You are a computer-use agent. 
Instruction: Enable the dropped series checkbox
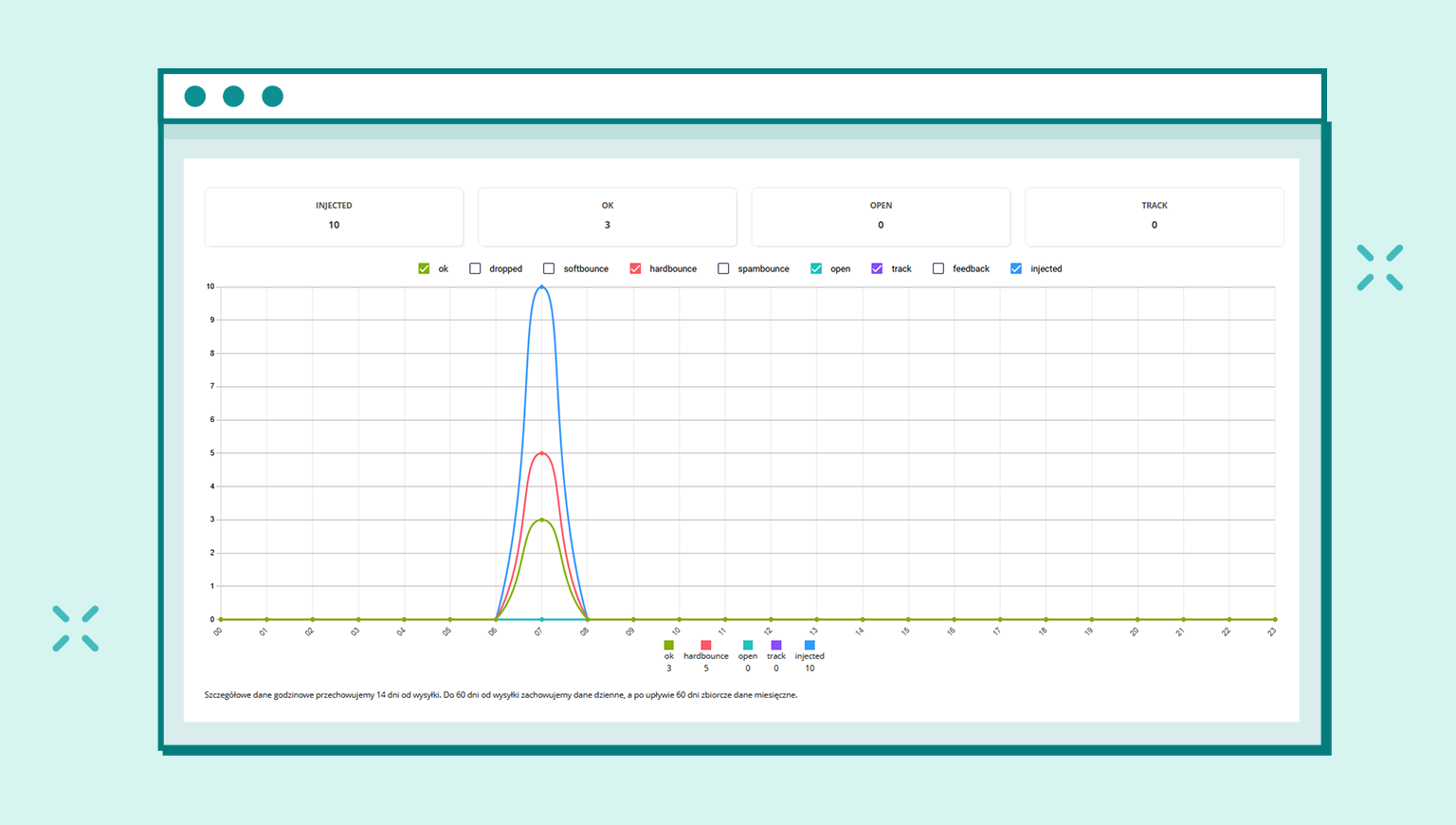[475, 269]
